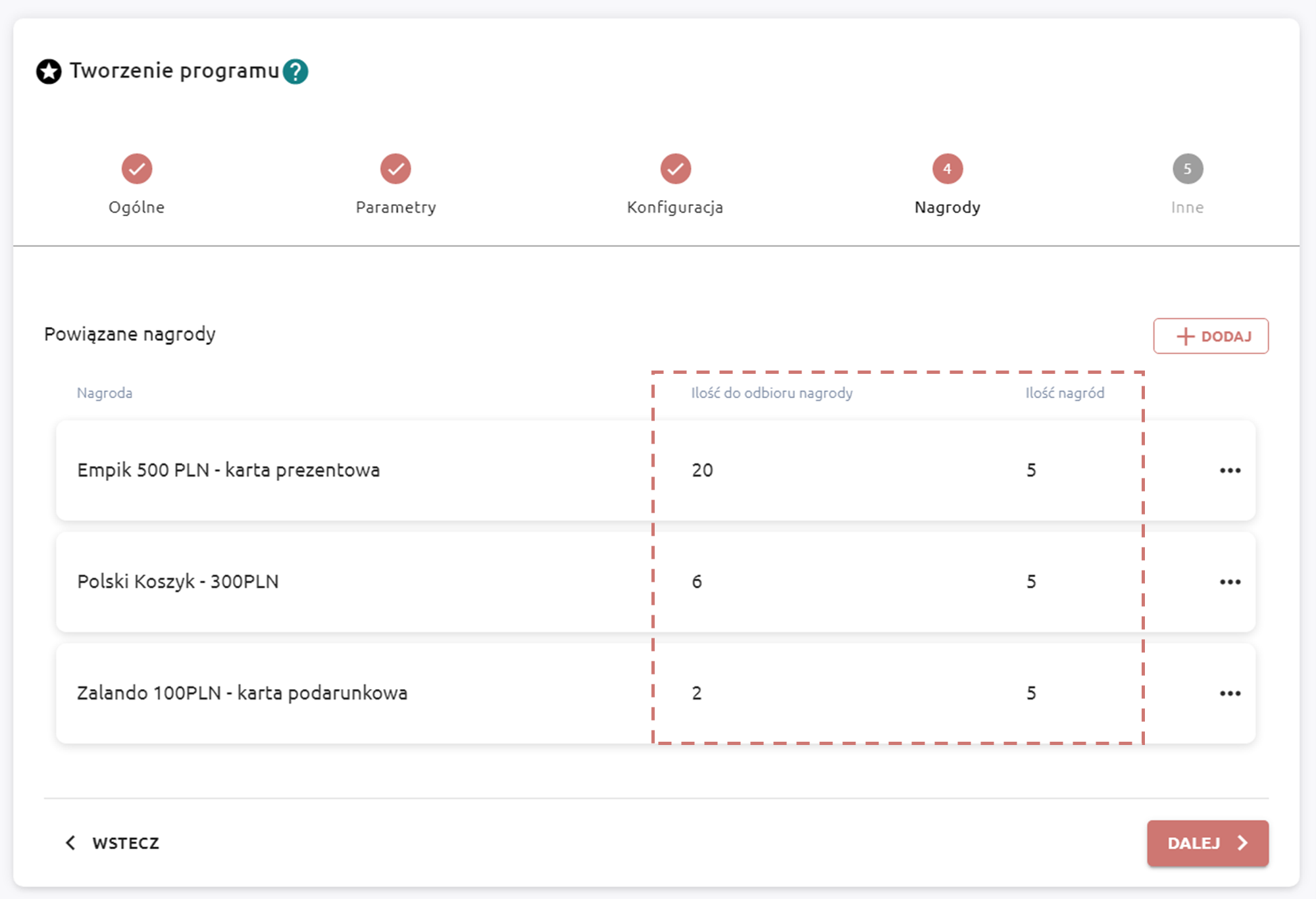
Task: Click the Ilość nagród column header
Action: pos(1064,393)
